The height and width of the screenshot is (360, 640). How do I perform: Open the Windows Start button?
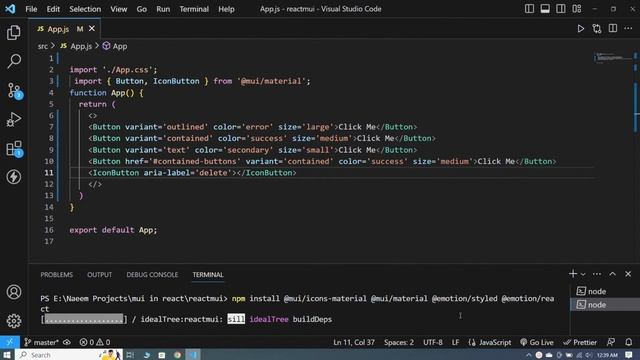click(x=7, y=355)
